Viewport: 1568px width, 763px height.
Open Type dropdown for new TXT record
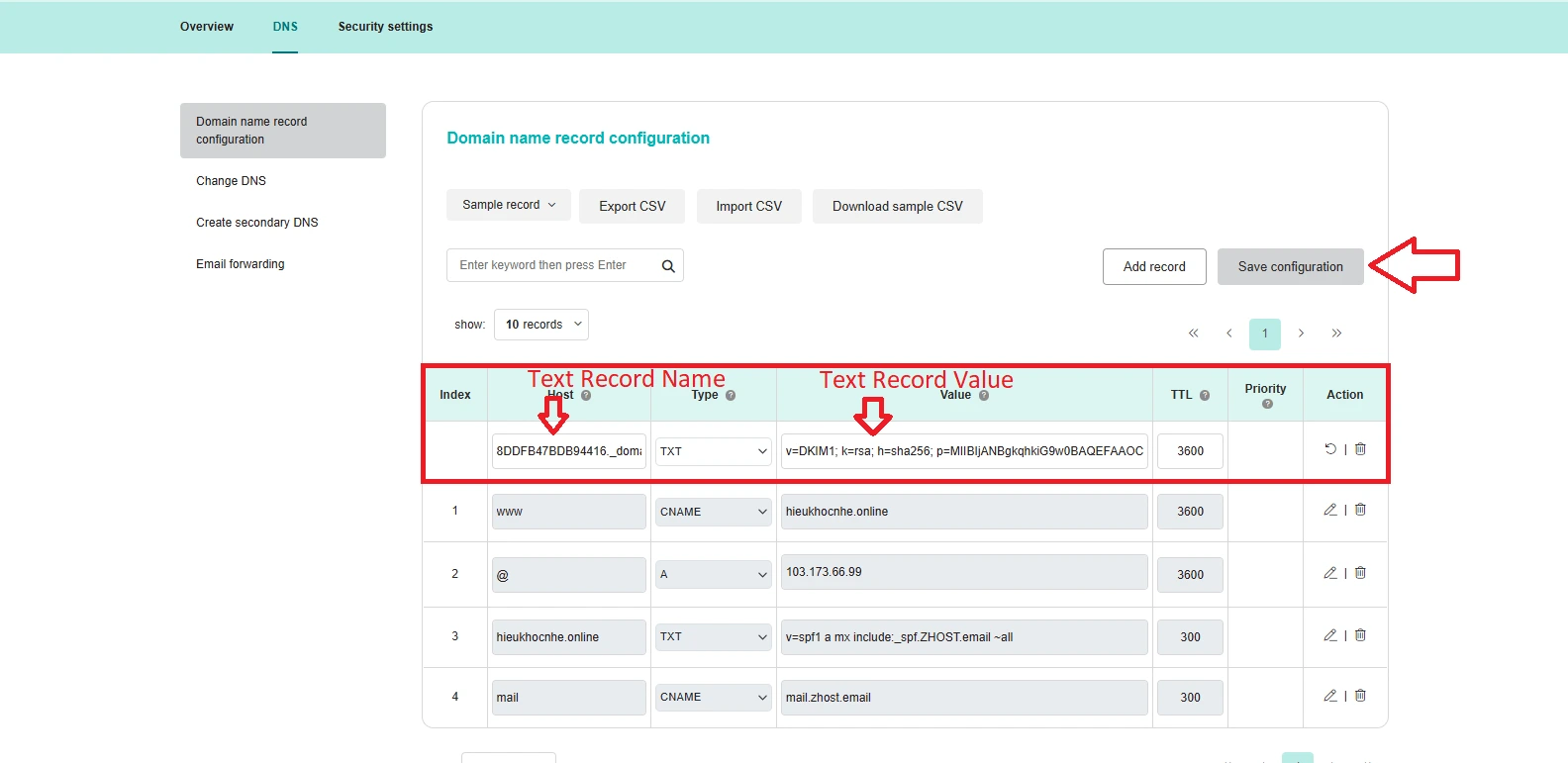pos(713,451)
